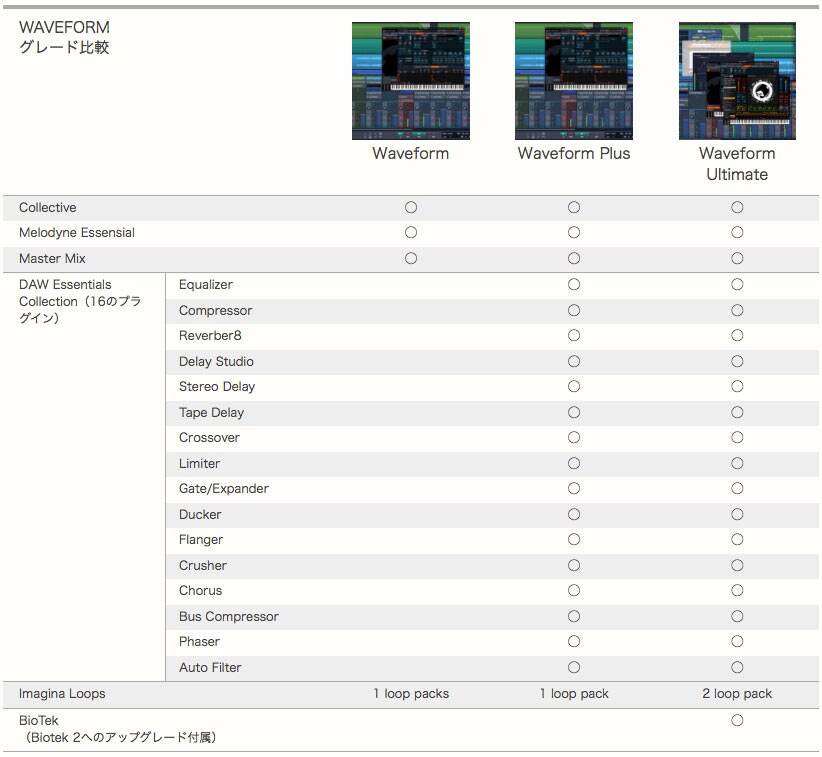
Task: Click the 'Bus Compressor' plugin row
Action: coord(492,617)
